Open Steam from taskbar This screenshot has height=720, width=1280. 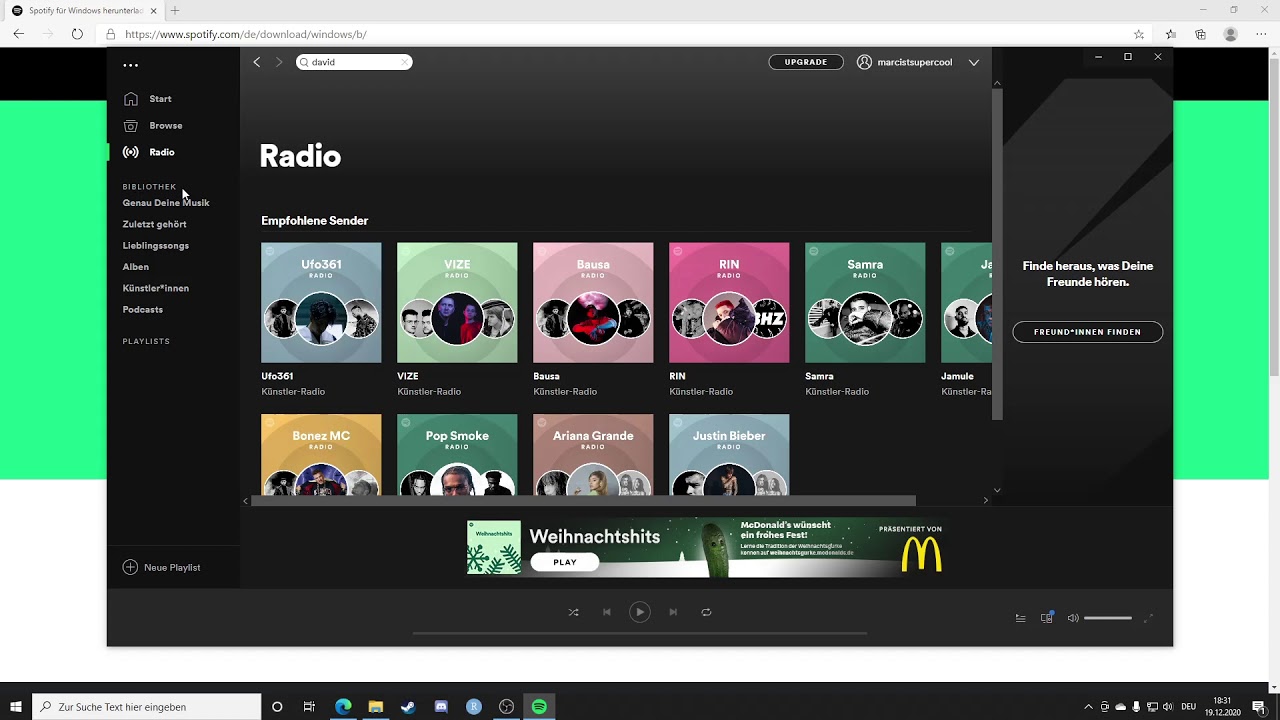point(408,707)
